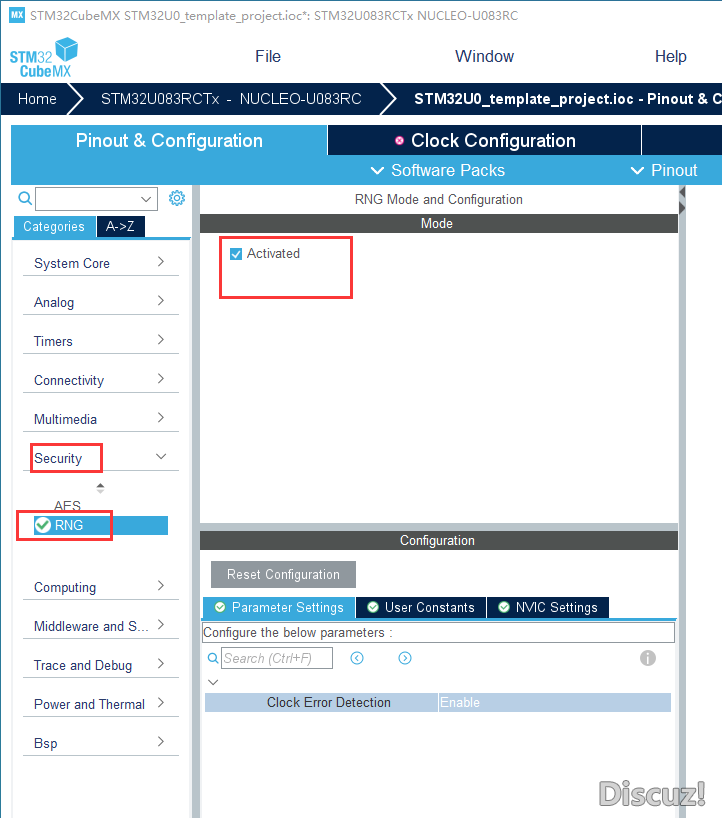The image size is (722, 818).
Task: Click the STM32U0_template_project.ioc breadcrumb
Action: point(568,99)
